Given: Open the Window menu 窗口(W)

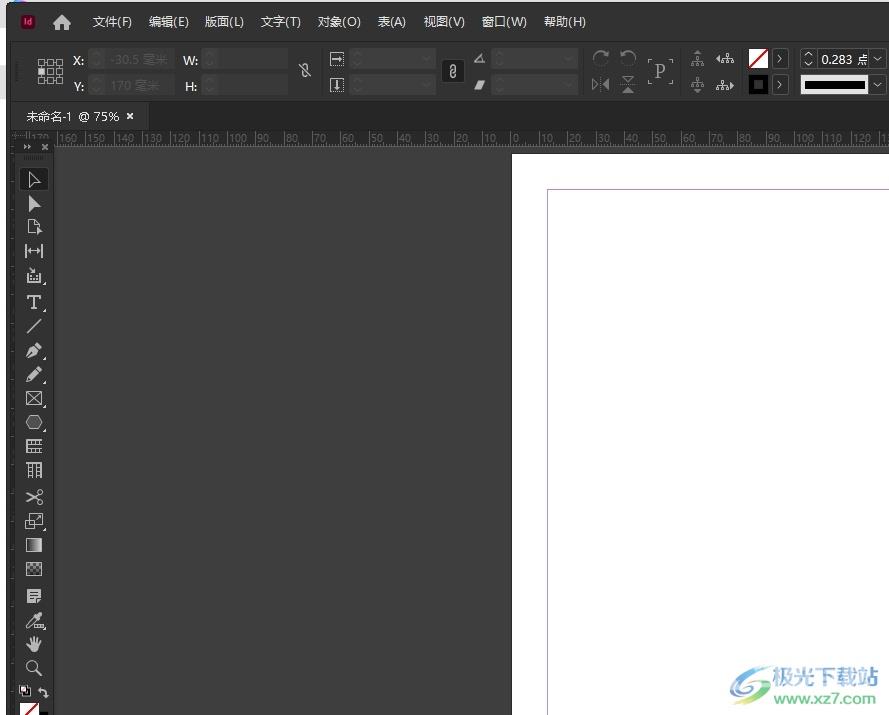Looking at the screenshot, I should coord(504,22).
